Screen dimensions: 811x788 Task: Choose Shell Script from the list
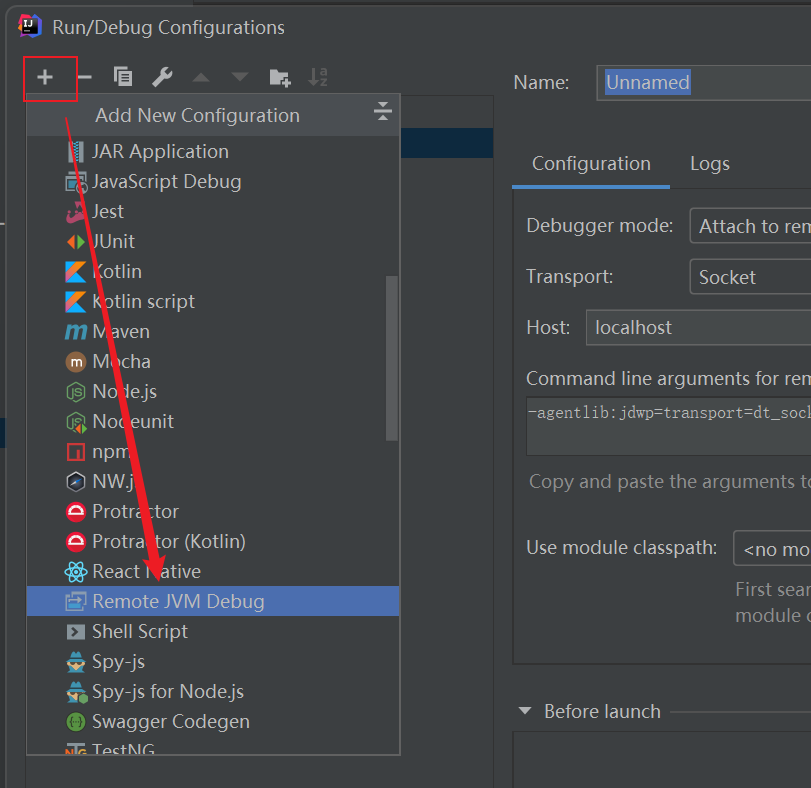213,631
